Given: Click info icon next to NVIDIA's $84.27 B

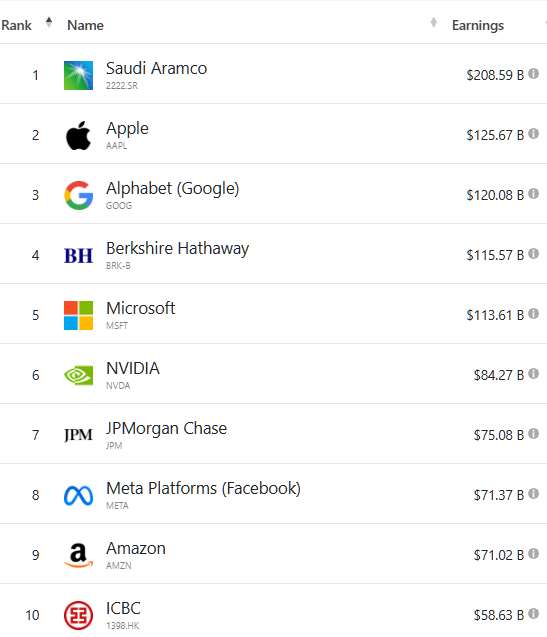Looking at the screenshot, I should [534, 374].
